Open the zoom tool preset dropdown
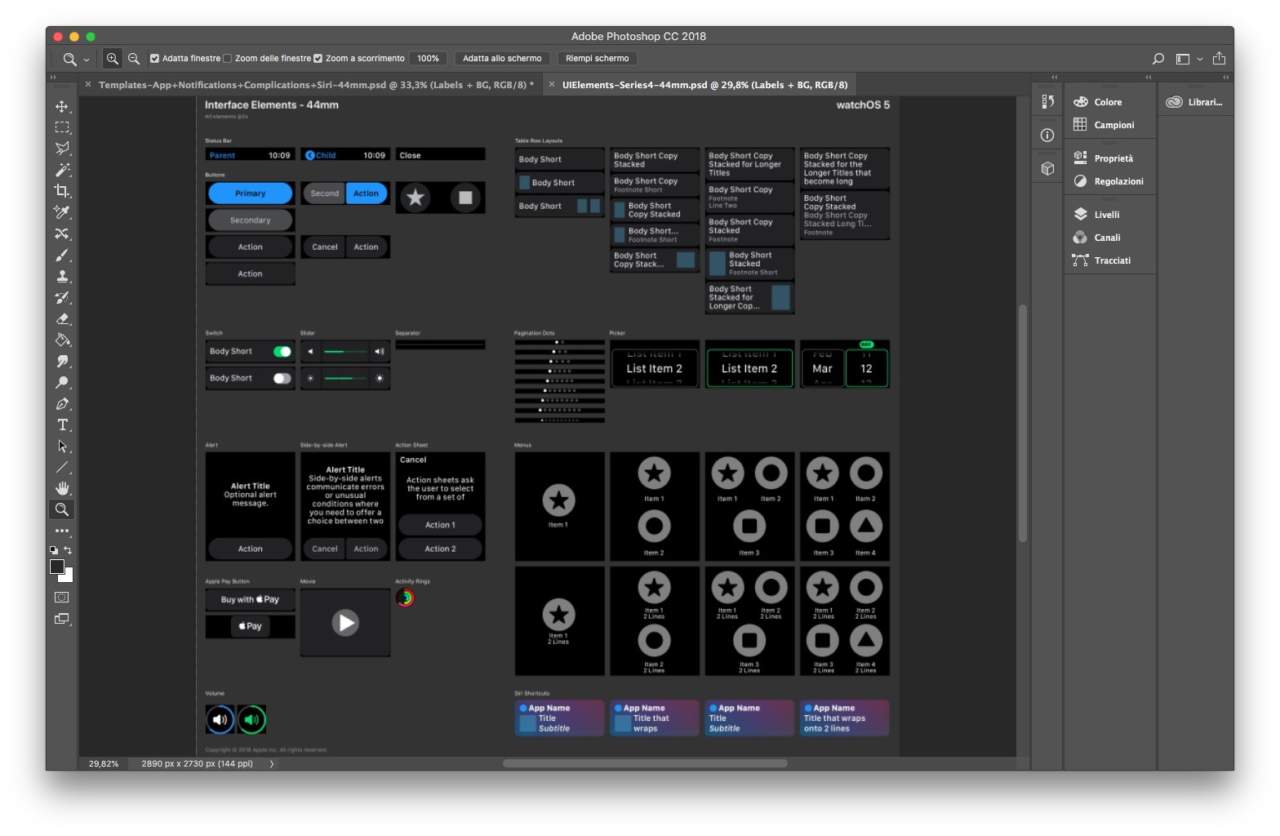 [x=76, y=59]
